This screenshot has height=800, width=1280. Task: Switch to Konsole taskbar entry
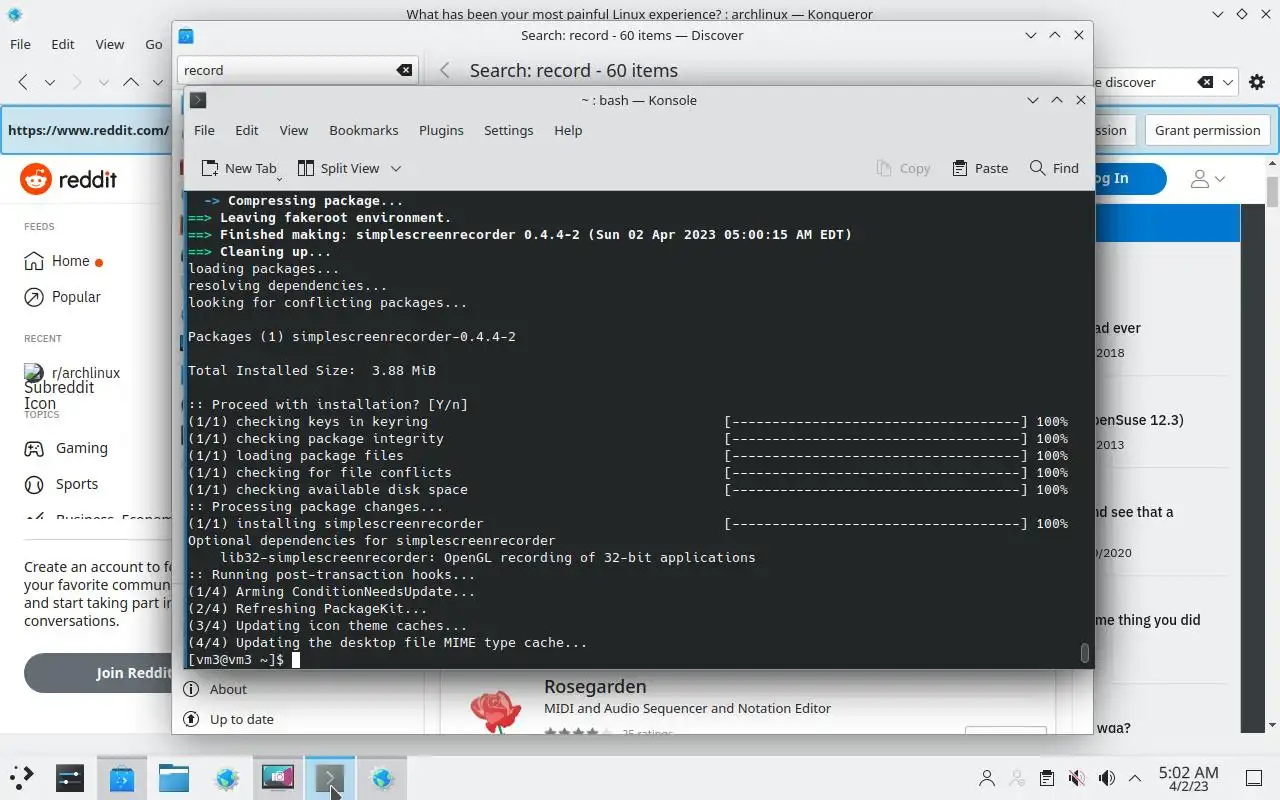330,778
